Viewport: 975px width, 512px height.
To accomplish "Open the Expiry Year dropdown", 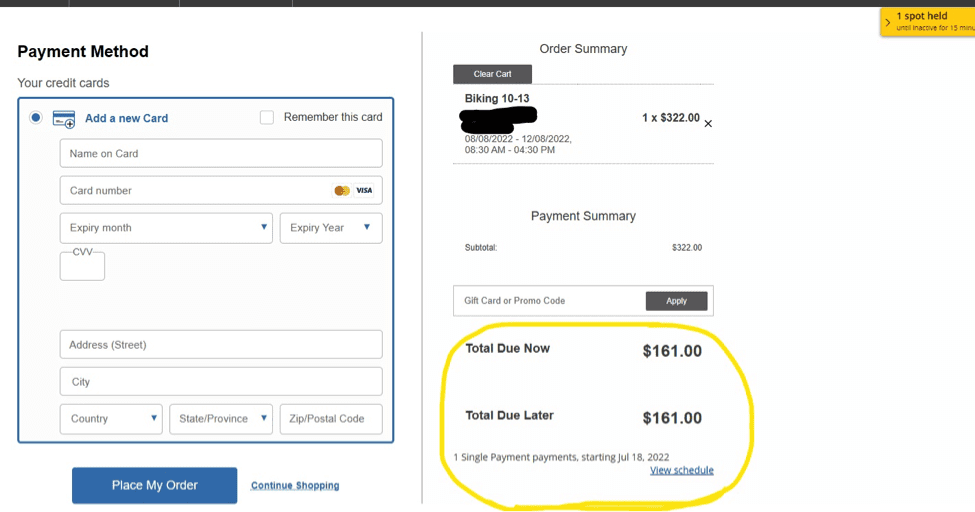I will click(331, 228).
